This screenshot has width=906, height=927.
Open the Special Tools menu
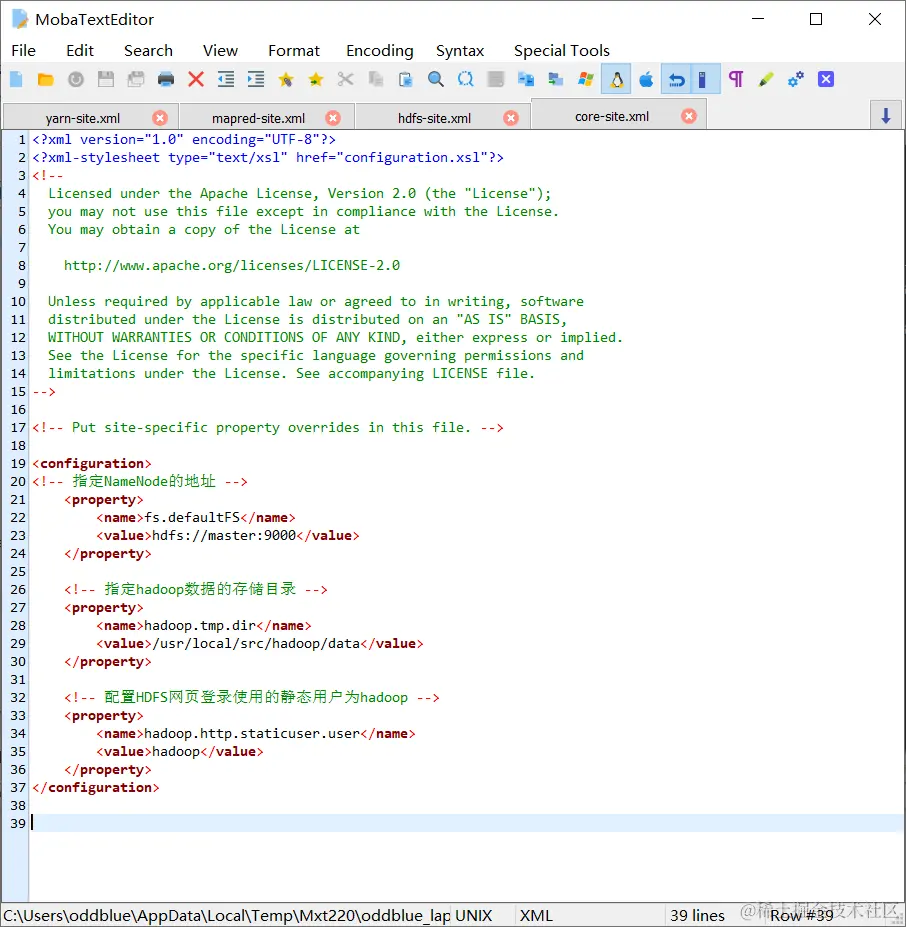562,51
